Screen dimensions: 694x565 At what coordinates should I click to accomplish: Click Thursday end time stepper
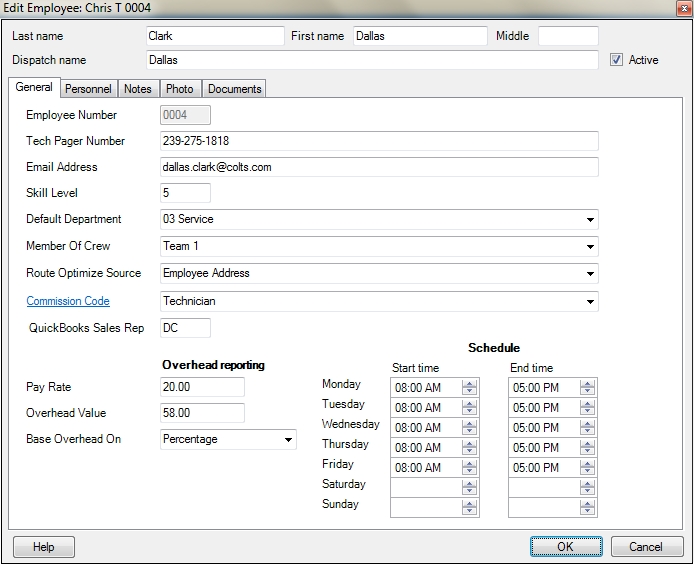point(587,447)
